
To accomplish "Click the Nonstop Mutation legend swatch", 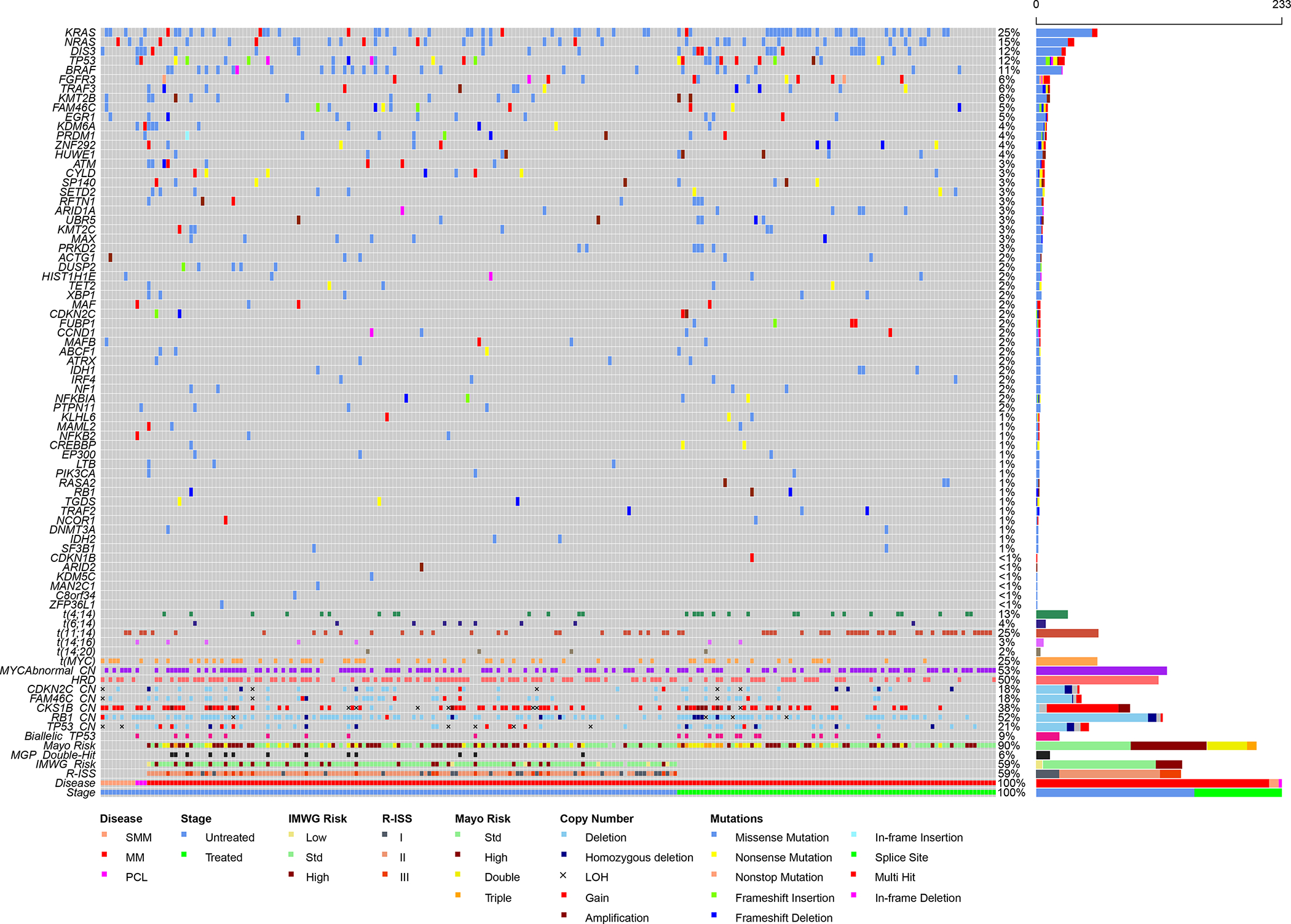I will (x=714, y=874).
